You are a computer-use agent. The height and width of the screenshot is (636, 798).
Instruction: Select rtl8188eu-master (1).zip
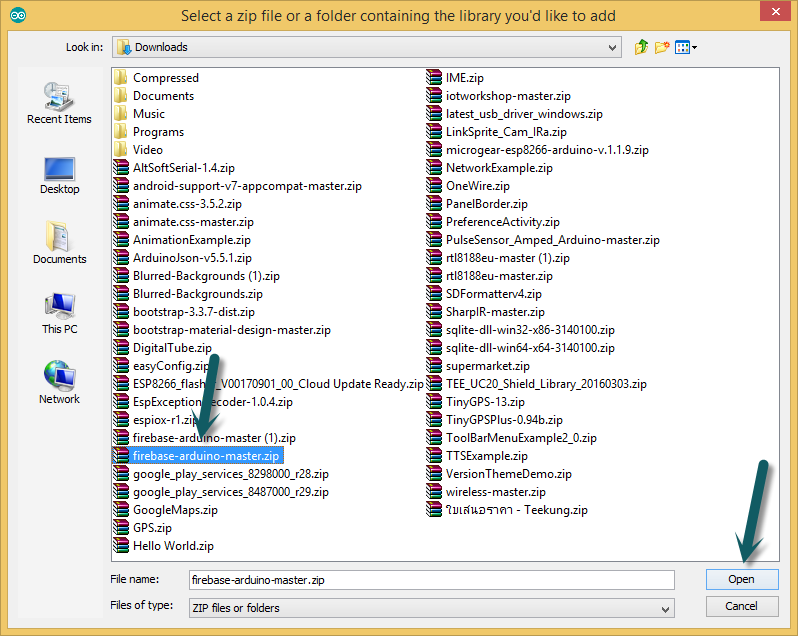tap(498, 257)
